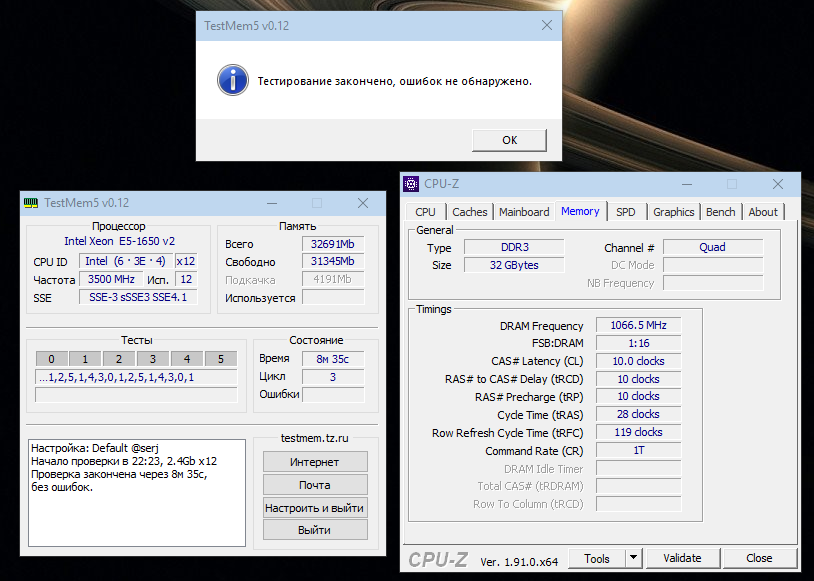This screenshot has width=814, height=581.
Task: Click the CPU ID value Intel (6·3E·4)
Action: [126, 261]
